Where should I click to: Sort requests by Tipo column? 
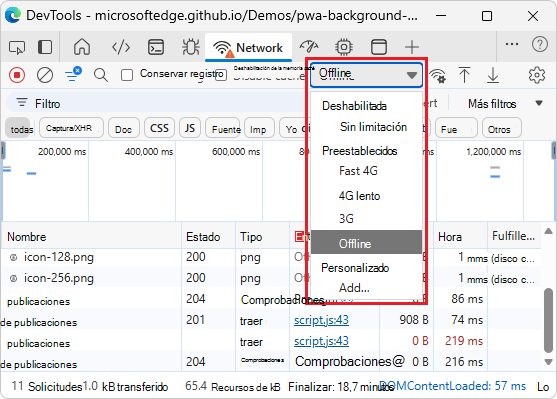coord(263,237)
